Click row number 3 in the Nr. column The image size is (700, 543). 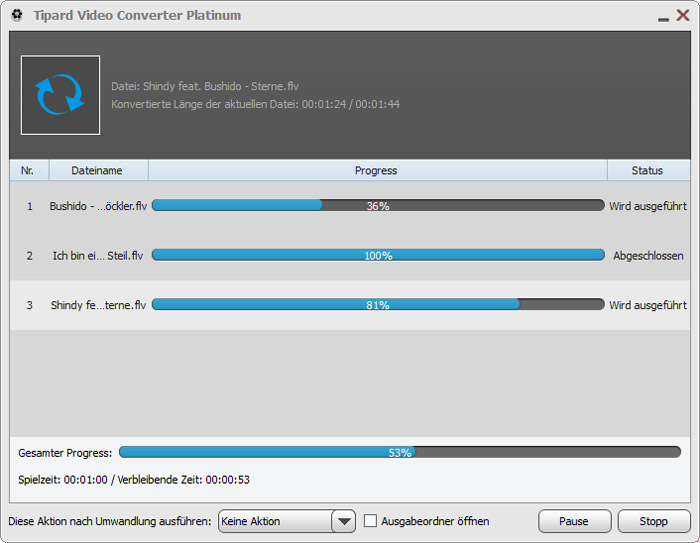pyautogui.click(x=29, y=305)
